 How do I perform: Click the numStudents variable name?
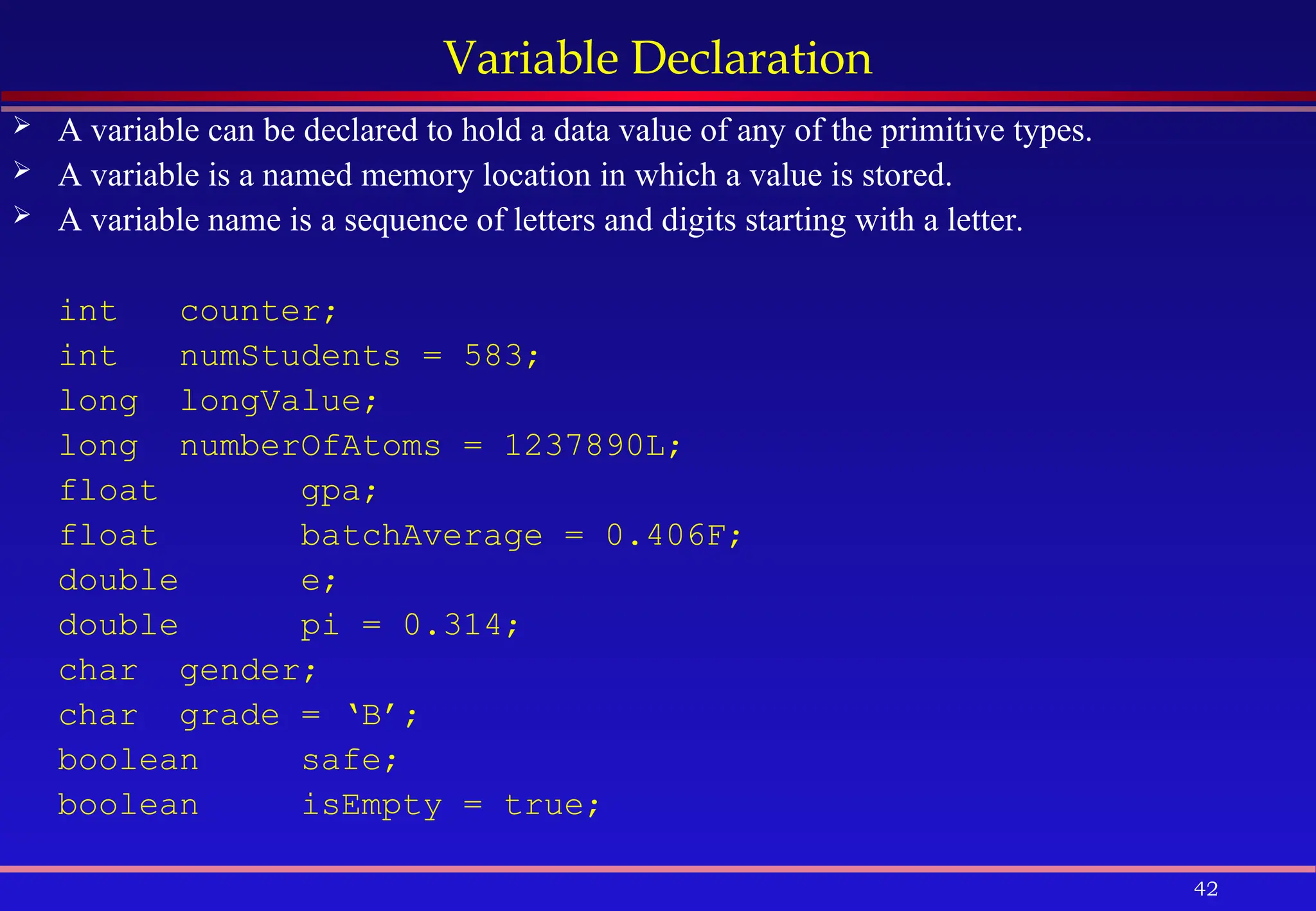290,357
